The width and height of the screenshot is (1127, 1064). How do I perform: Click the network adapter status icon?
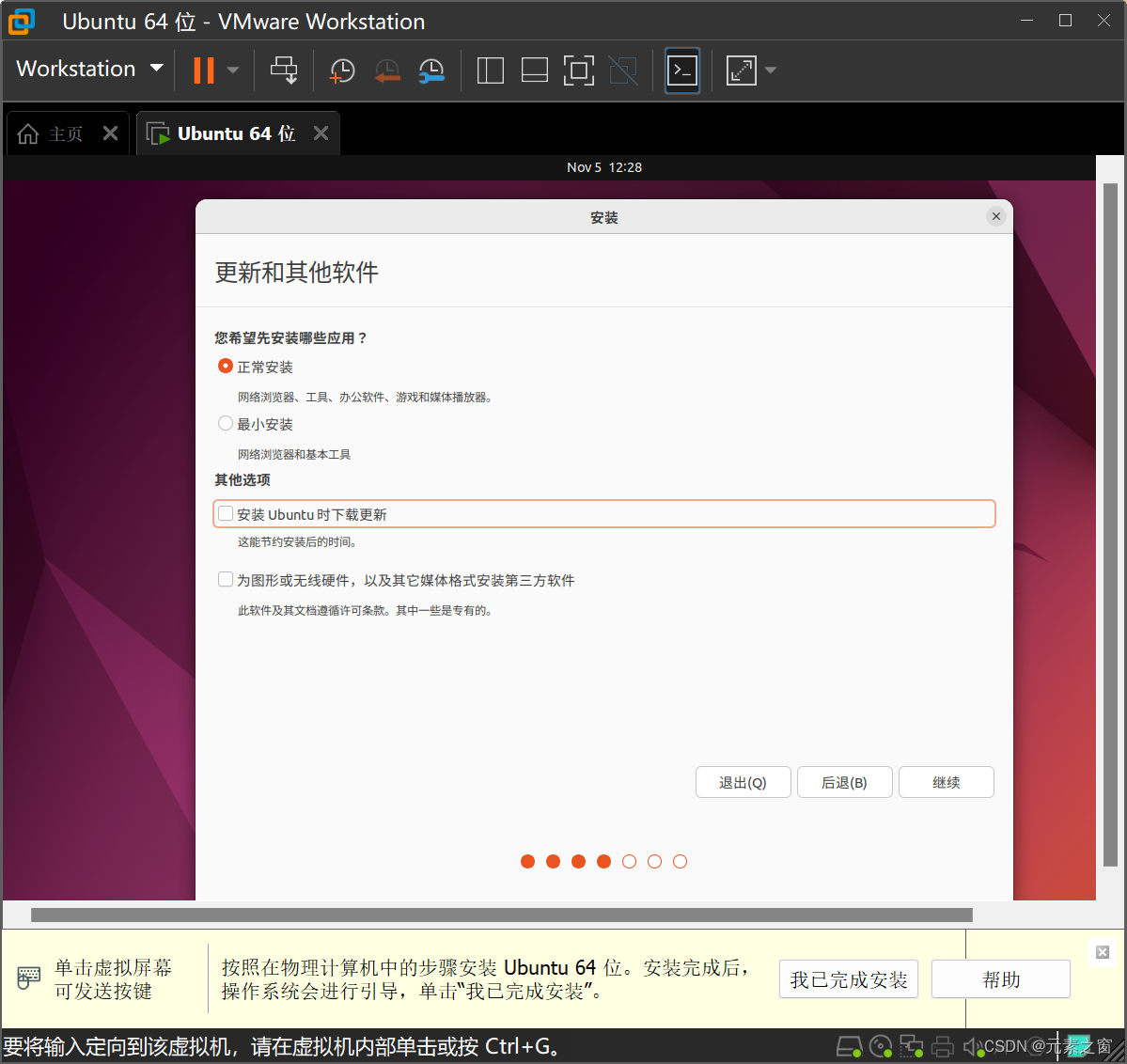click(912, 1047)
